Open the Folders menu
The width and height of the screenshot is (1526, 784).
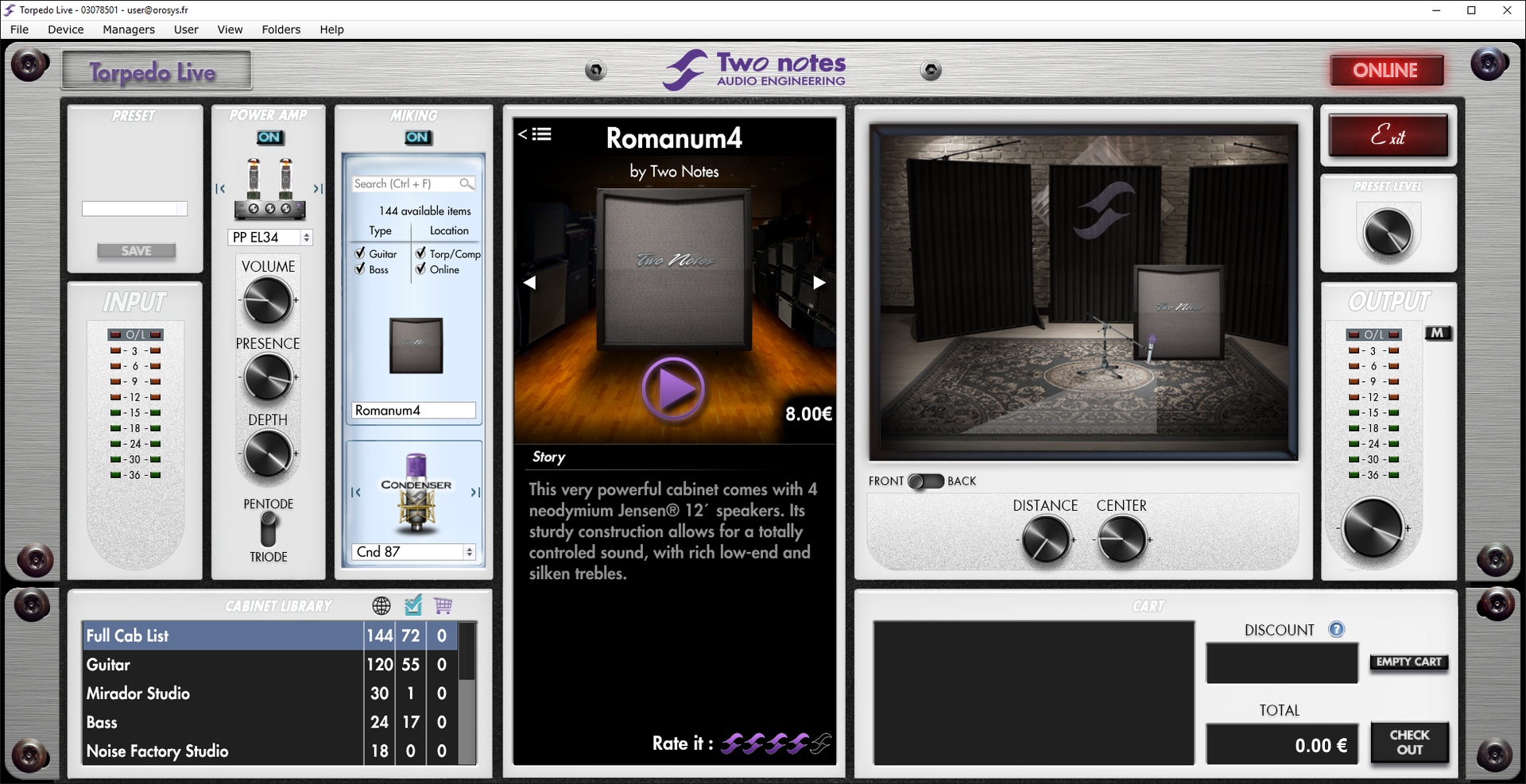[x=281, y=29]
